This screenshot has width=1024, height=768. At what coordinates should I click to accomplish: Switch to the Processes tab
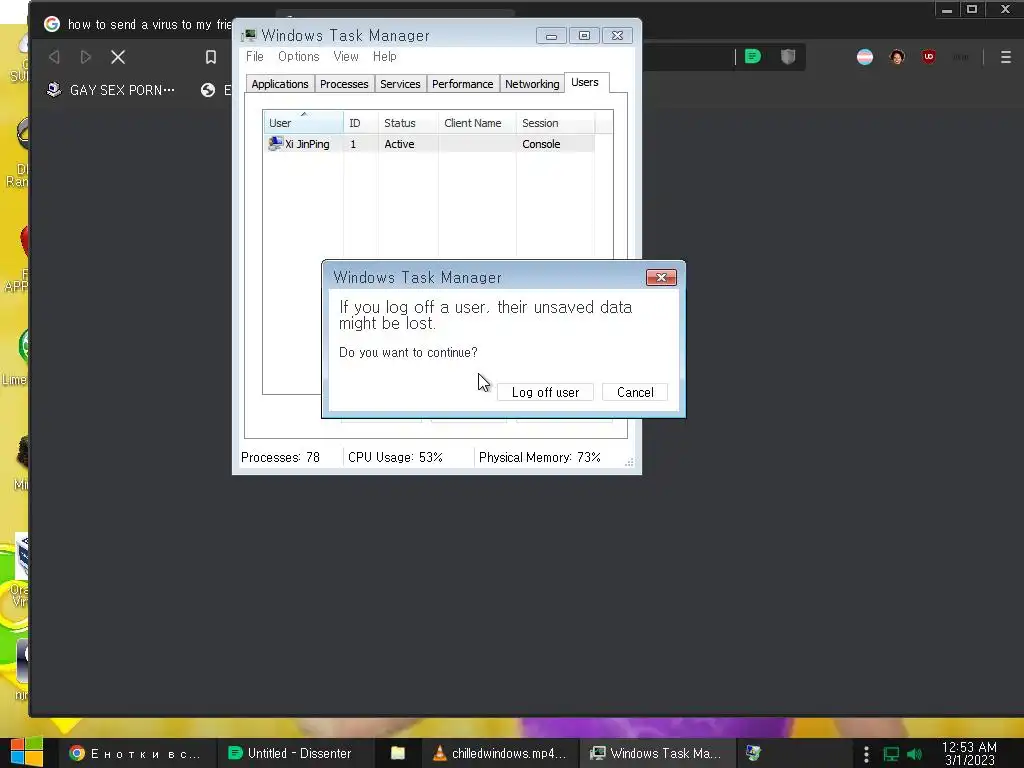344,84
